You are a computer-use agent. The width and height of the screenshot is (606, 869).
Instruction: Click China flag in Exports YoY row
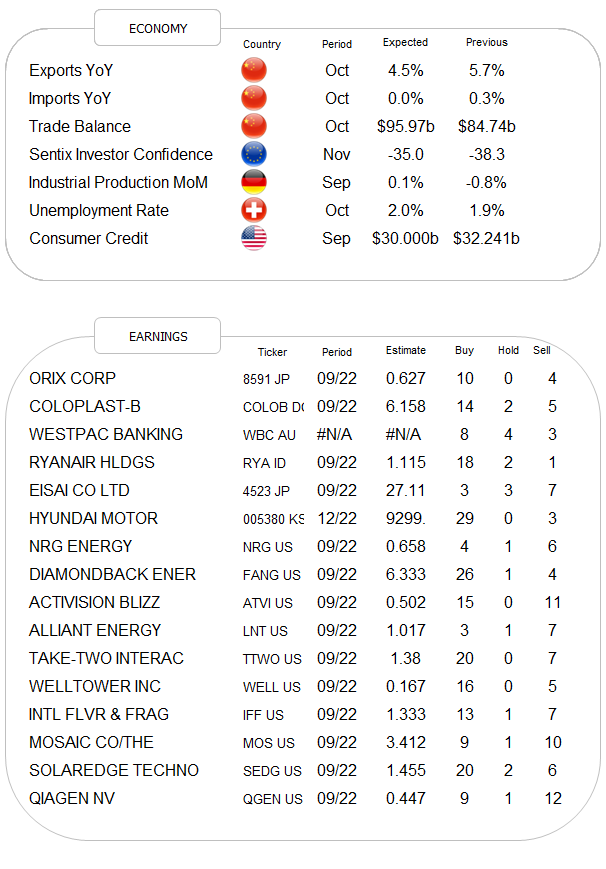[254, 70]
